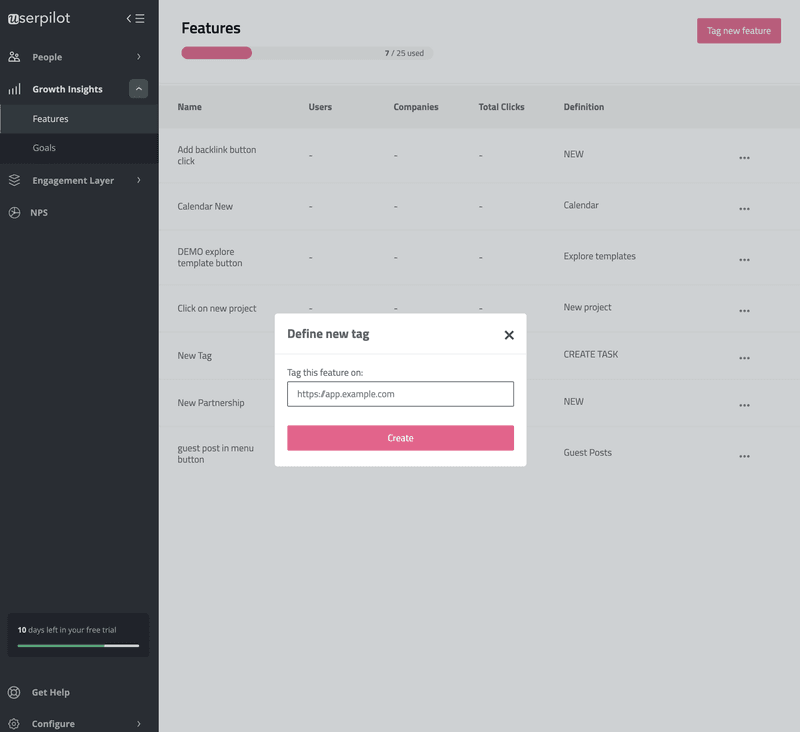
Task: Open the actions menu for Calendar New
Action: tap(744, 208)
